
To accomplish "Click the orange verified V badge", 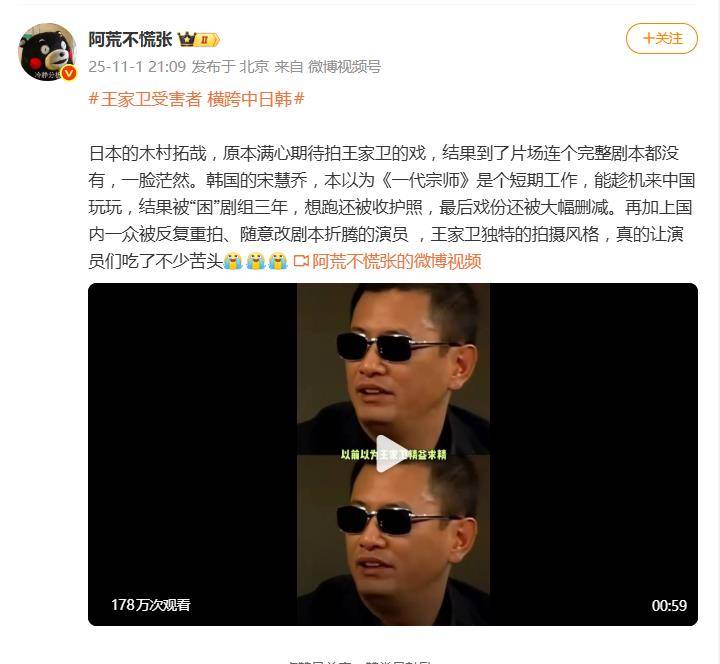I will pos(69,73).
